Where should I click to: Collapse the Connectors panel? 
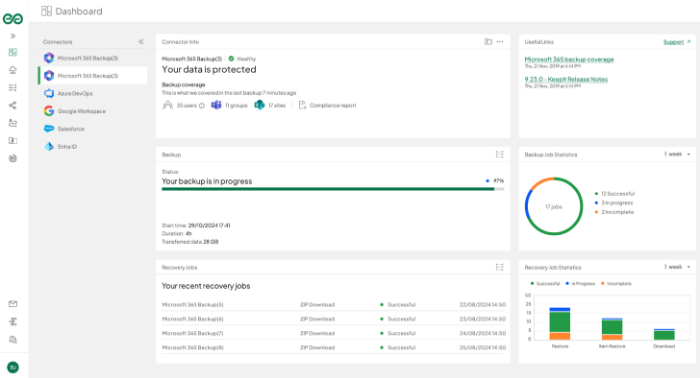coord(141,42)
